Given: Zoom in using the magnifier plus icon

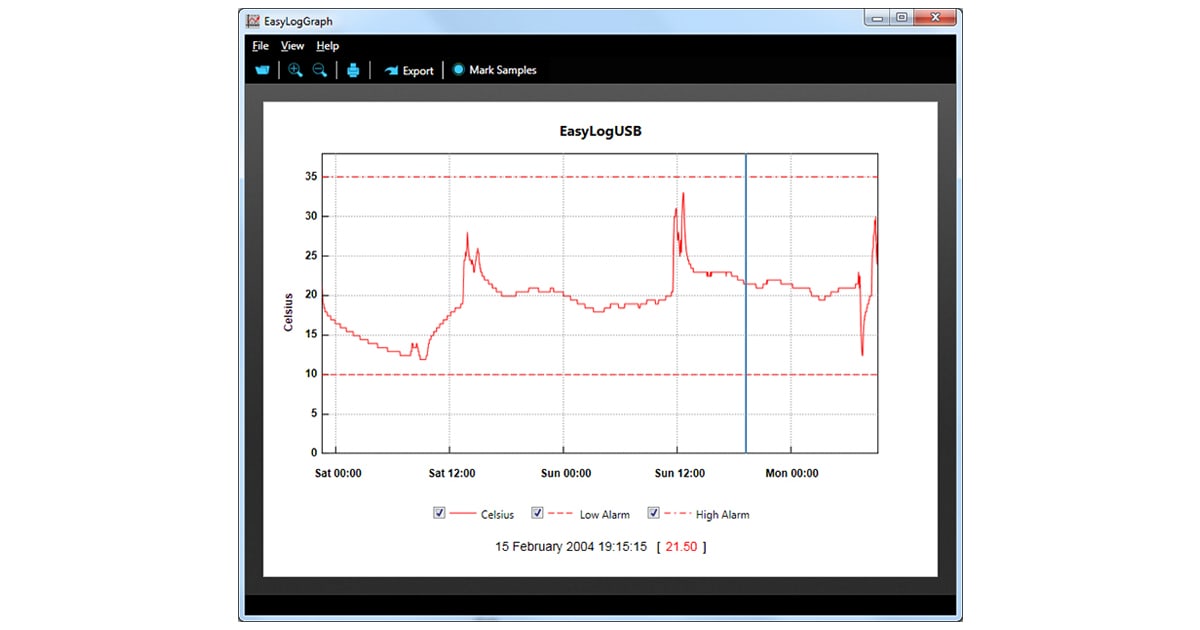Looking at the screenshot, I should (295, 70).
